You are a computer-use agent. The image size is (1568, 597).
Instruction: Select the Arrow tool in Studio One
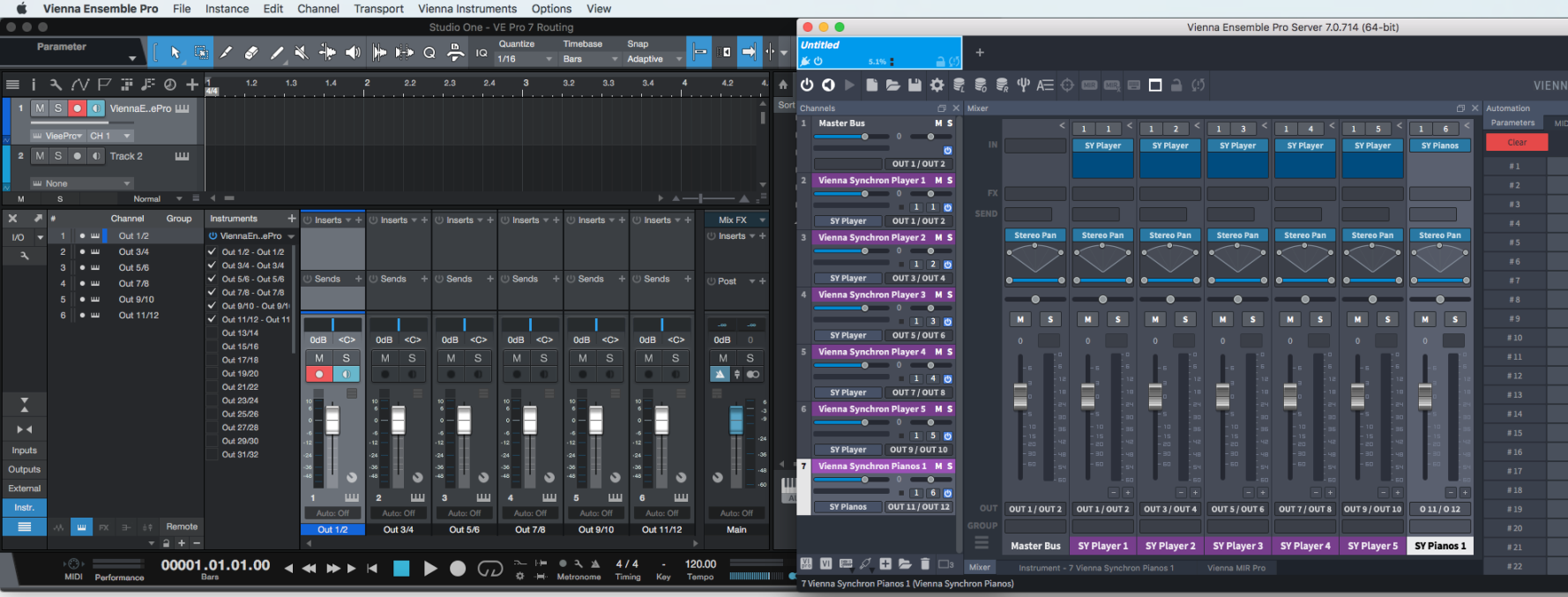pyautogui.click(x=175, y=53)
